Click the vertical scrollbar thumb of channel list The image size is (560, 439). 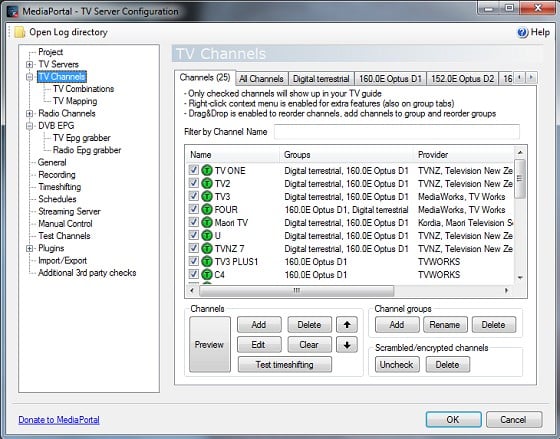[x=520, y=179]
